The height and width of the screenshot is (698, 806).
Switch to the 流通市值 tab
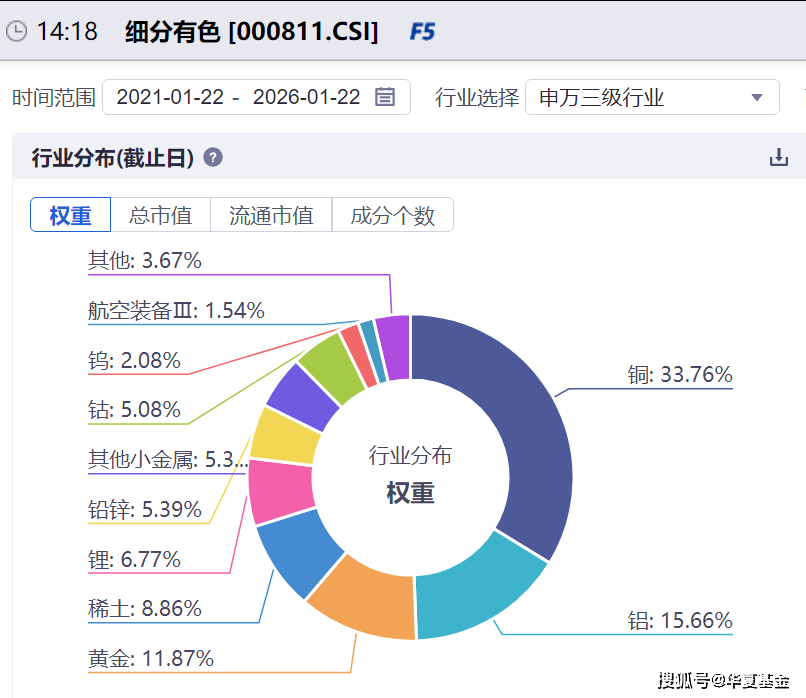[x=271, y=215]
